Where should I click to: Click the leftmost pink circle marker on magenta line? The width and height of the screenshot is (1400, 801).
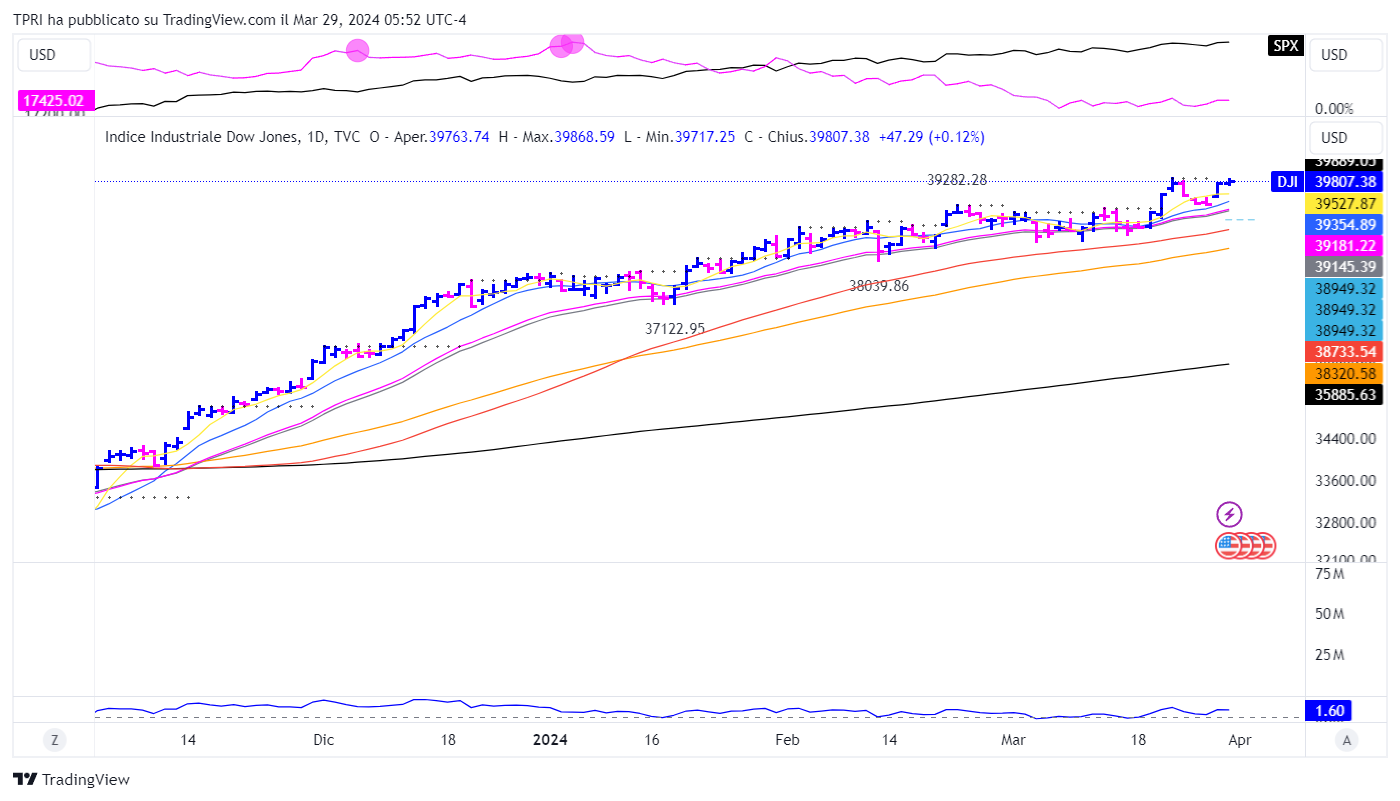coord(357,50)
